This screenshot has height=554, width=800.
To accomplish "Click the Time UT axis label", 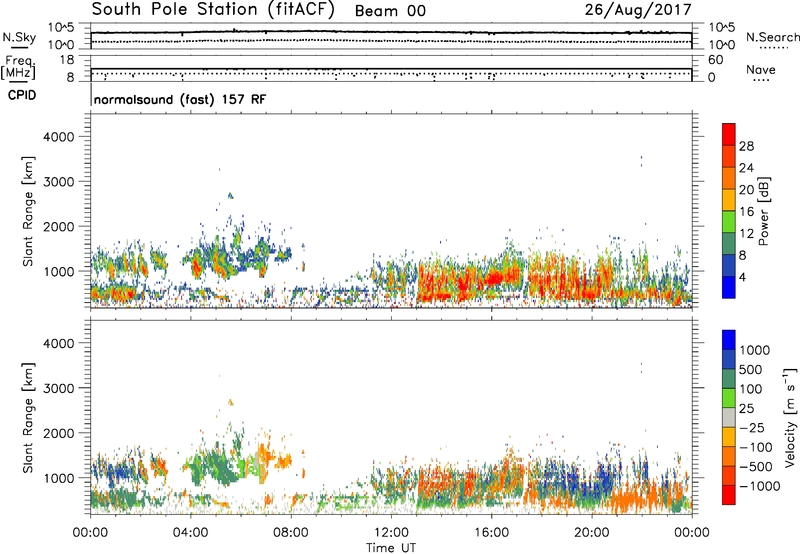I will 391,548.
